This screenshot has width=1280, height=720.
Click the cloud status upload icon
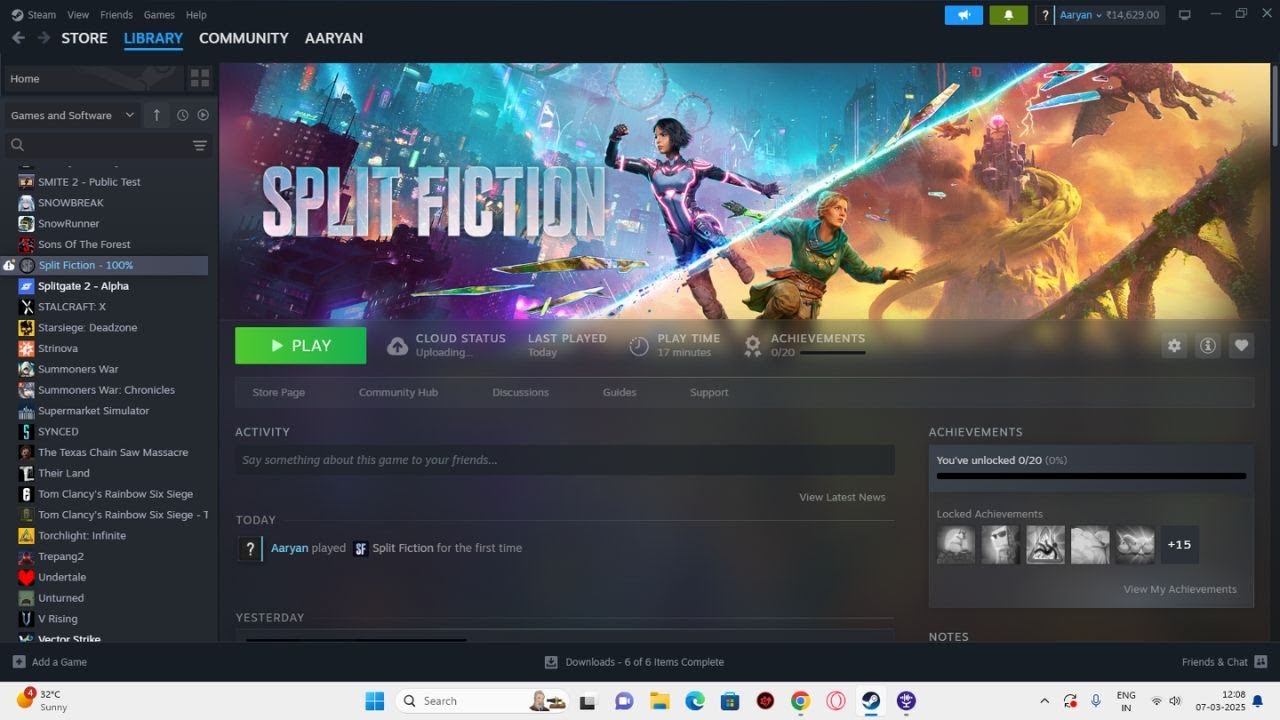click(397, 345)
